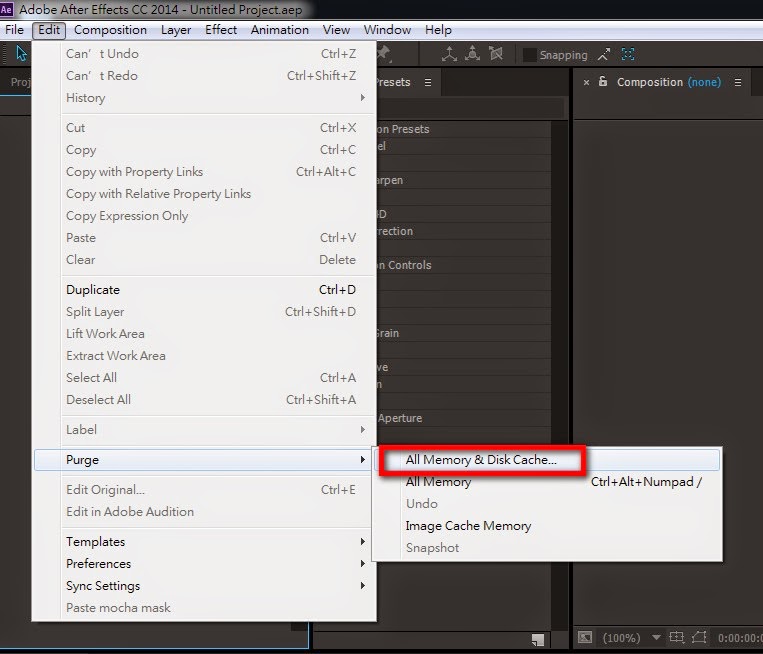Click the new-item icon below the Presets panel
763x654 pixels.
(x=538, y=639)
